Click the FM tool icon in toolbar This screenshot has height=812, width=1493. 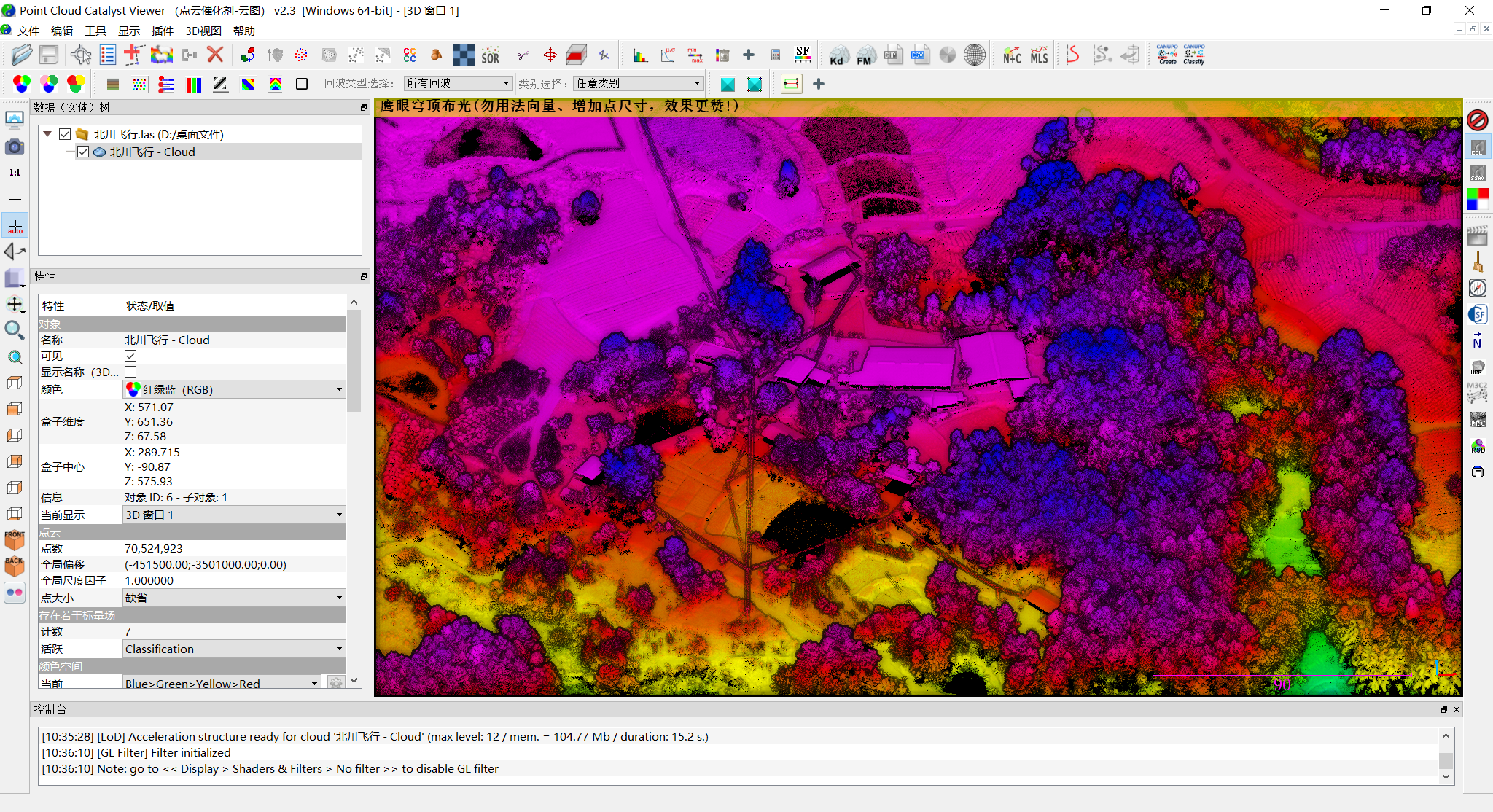tap(864, 57)
